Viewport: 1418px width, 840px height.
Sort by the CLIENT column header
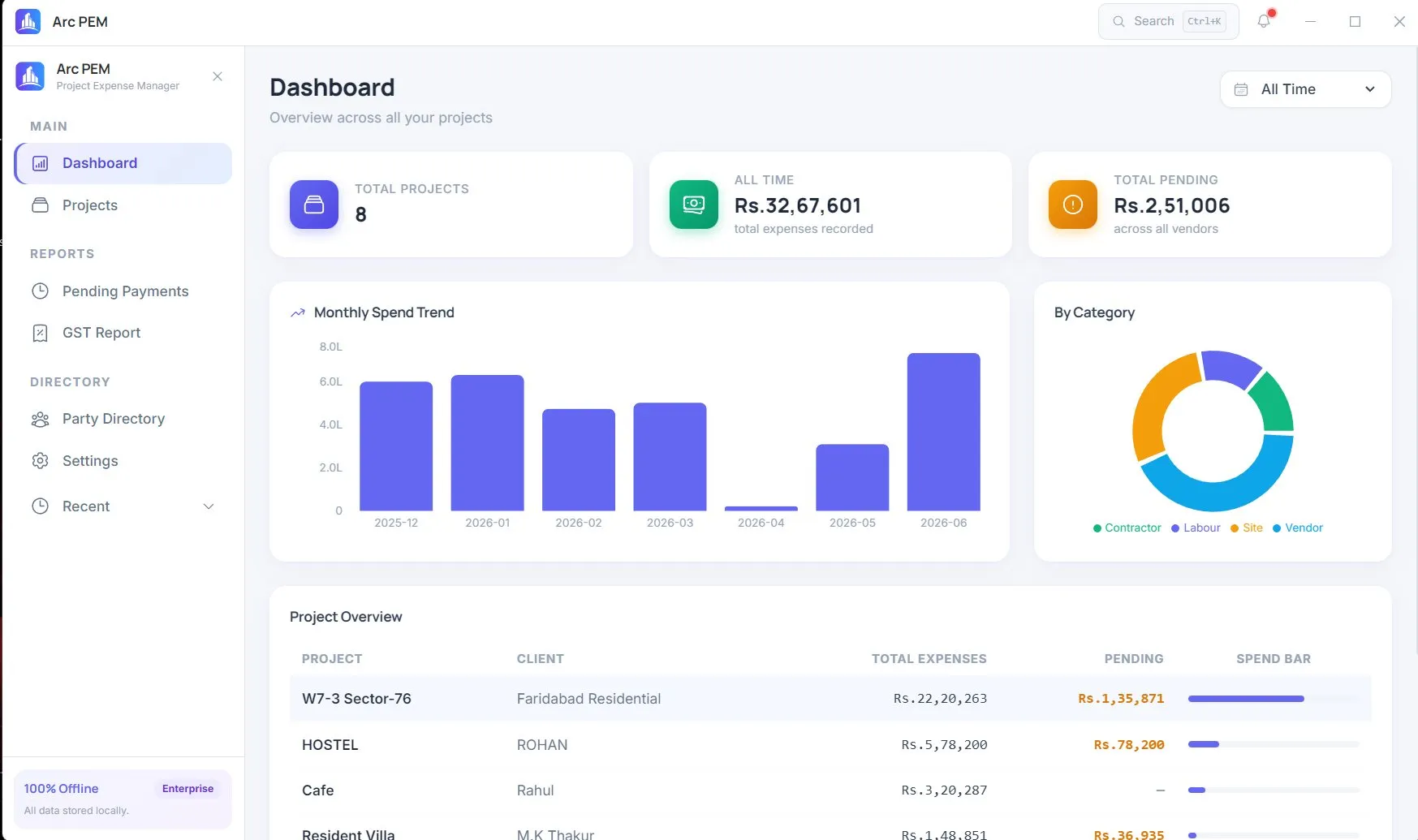click(540, 659)
